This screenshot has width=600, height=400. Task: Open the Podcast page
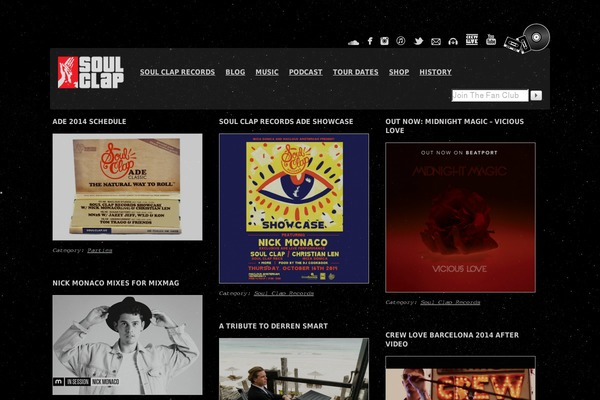point(306,72)
